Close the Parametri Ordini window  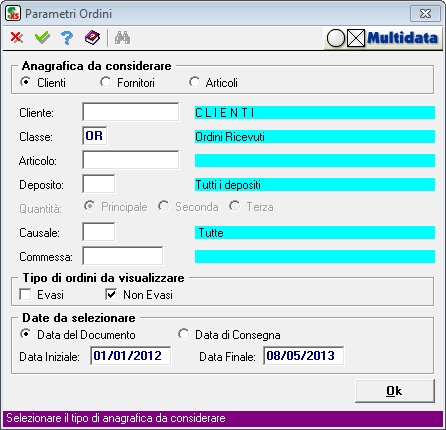click(x=425, y=14)
